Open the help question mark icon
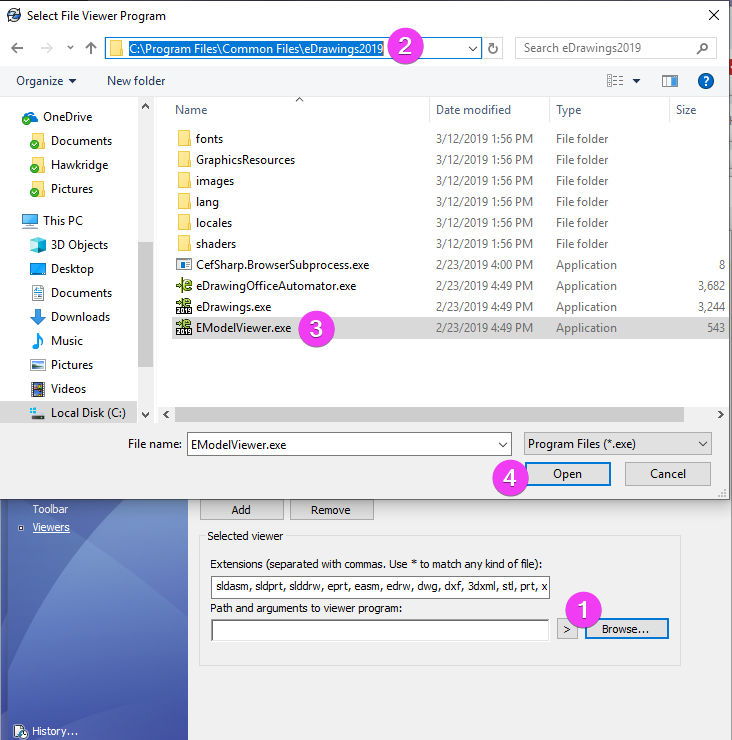The height and width of the screenshot is (740, 732). pos(706,81)
